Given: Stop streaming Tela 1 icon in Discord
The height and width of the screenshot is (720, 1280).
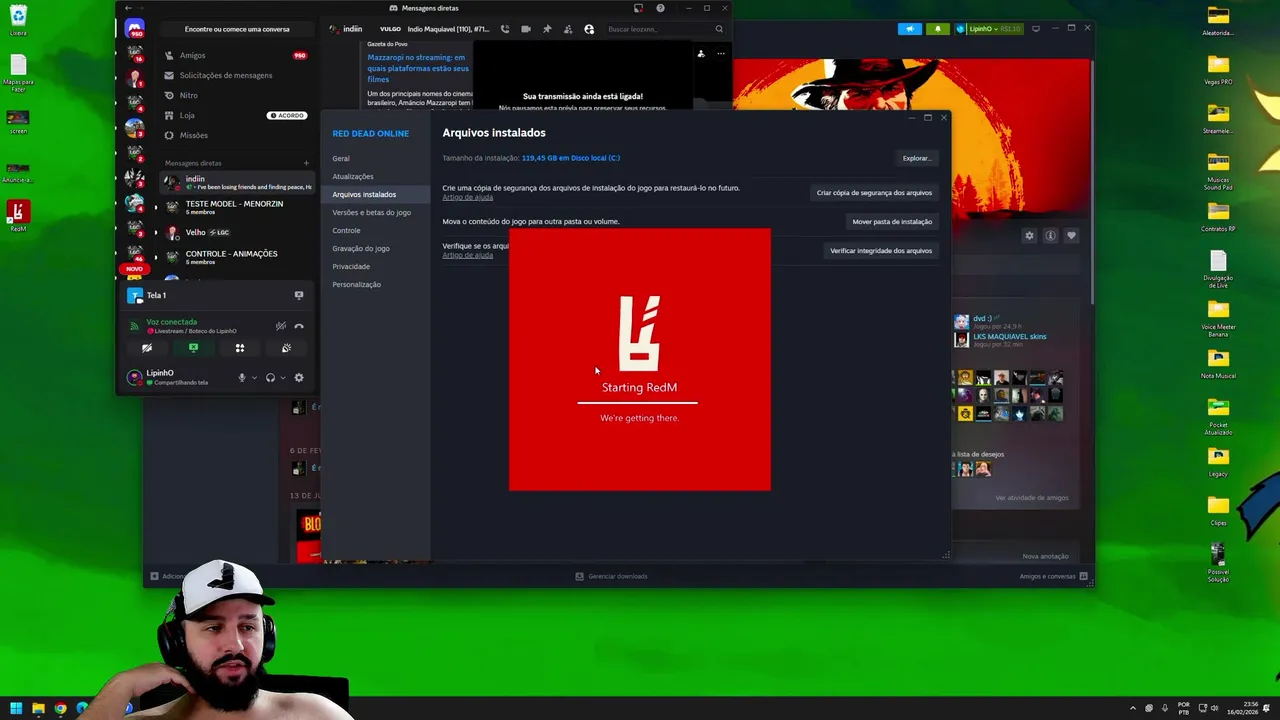Looking at the screenshot, I should click(298, 295).
